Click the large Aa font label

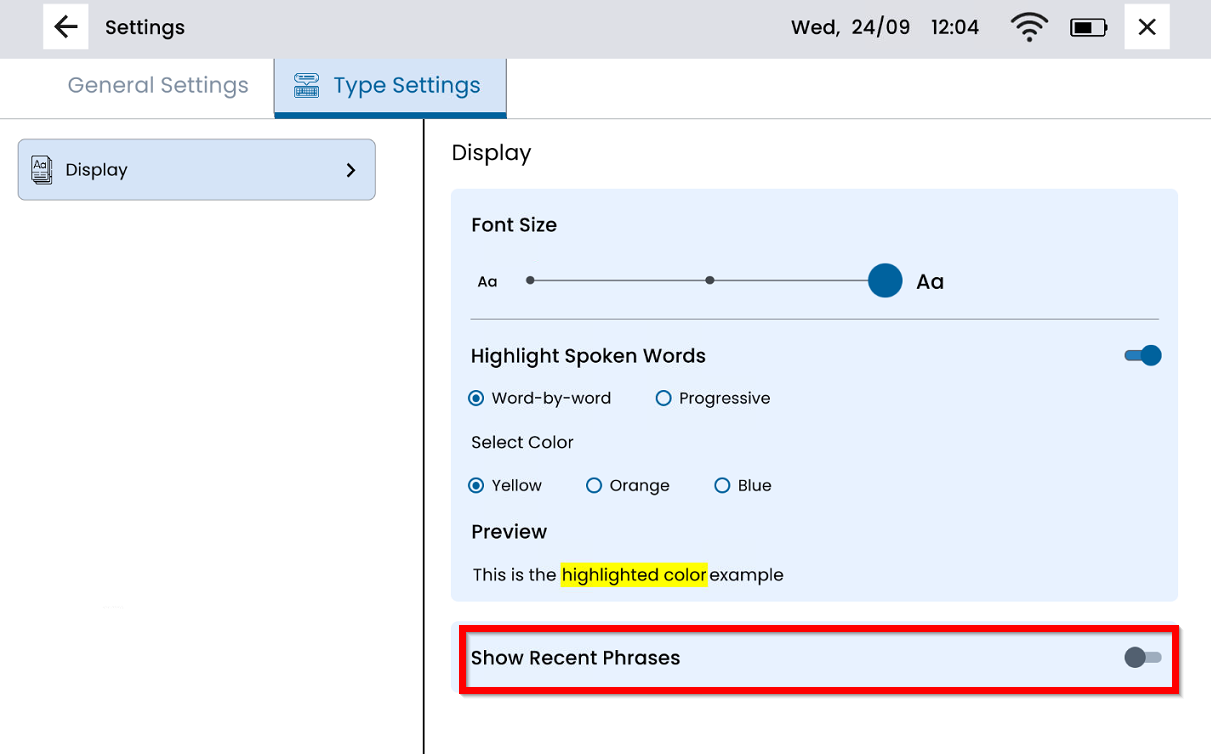click(930, 282)
